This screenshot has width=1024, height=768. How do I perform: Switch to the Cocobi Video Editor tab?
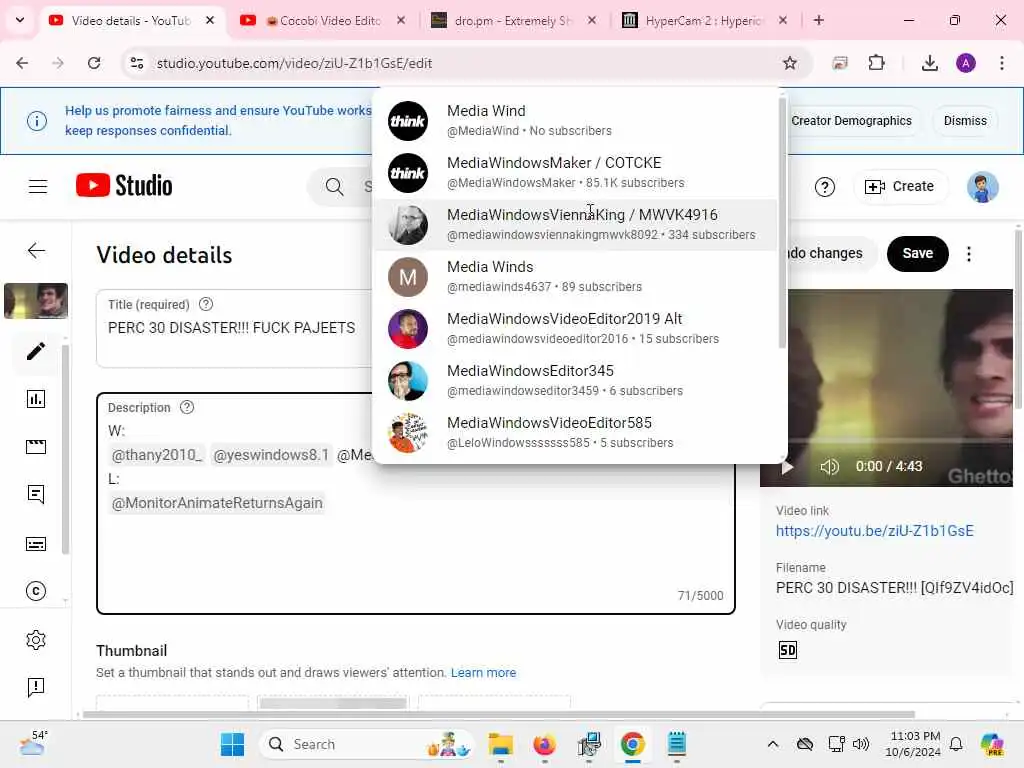(323, 21)
